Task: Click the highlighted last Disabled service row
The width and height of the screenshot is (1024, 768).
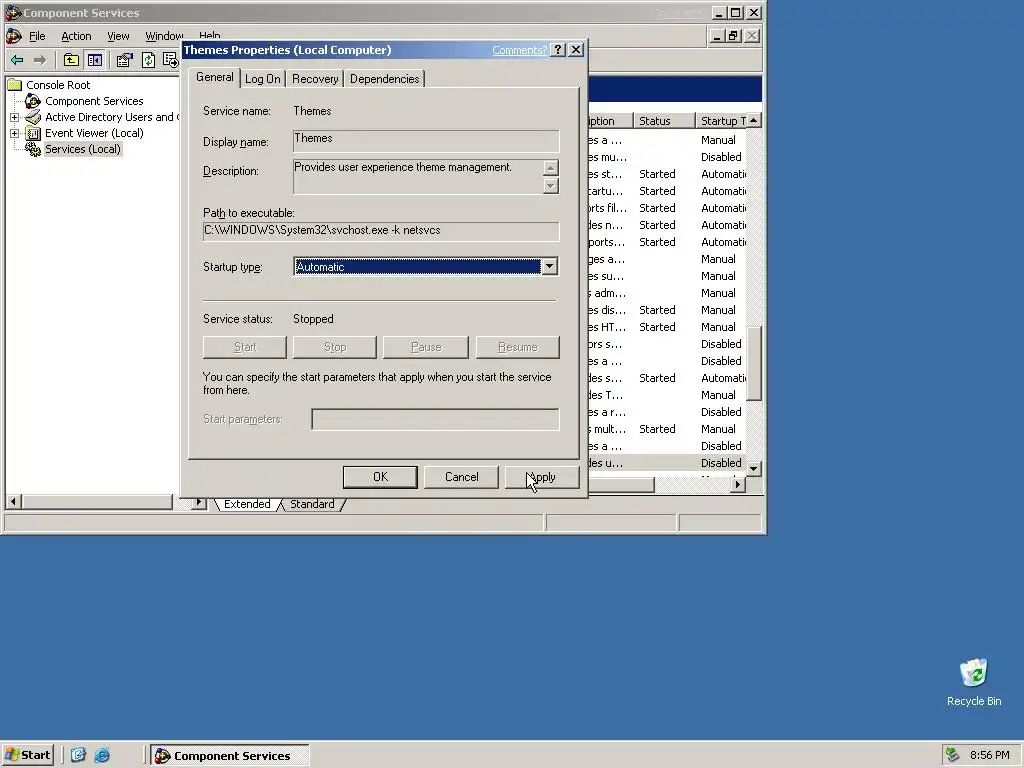Action: 667,463
